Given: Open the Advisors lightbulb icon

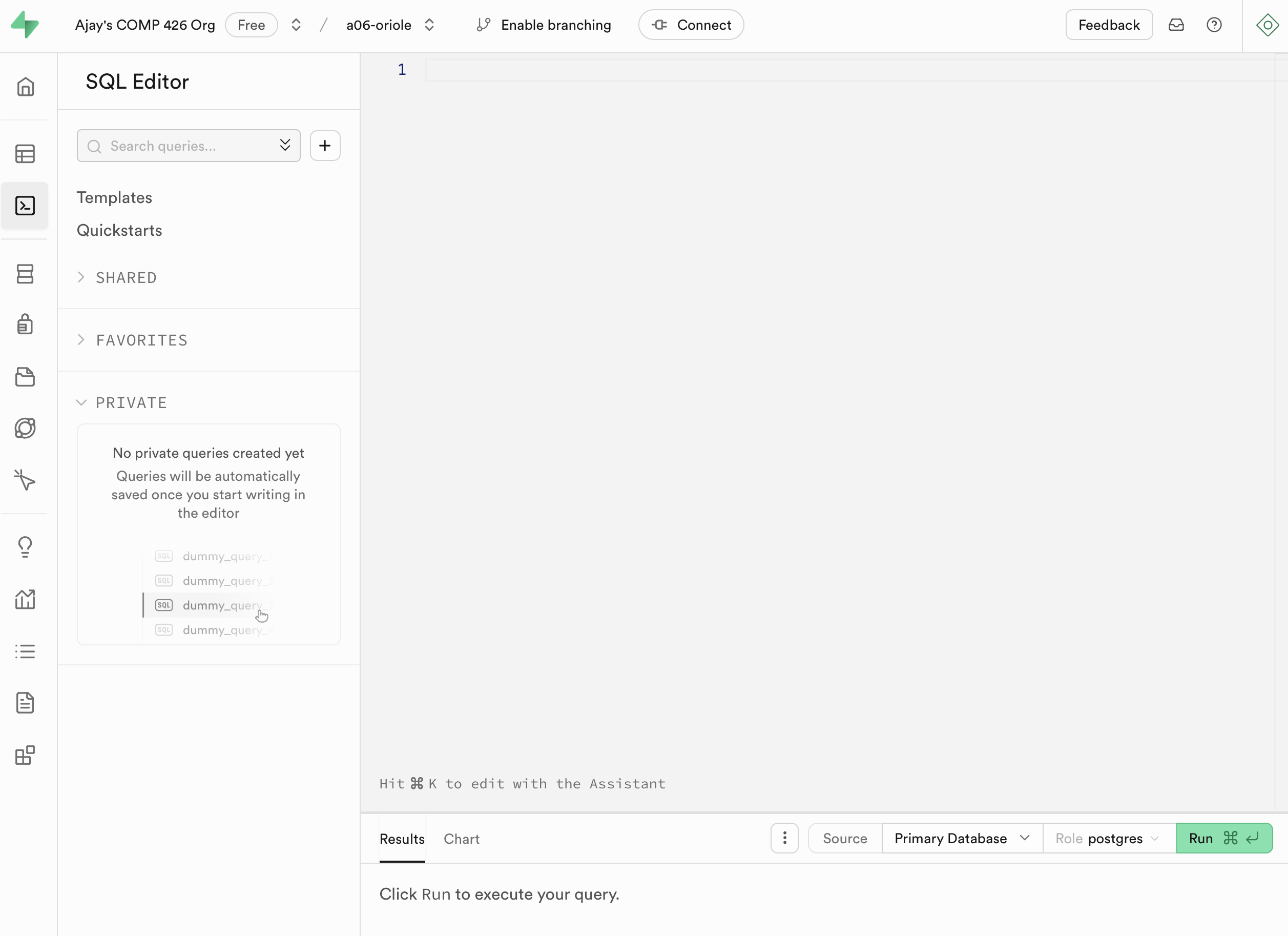Looking at the screenshot, I should pyautogui.click(x=25, y=547).
